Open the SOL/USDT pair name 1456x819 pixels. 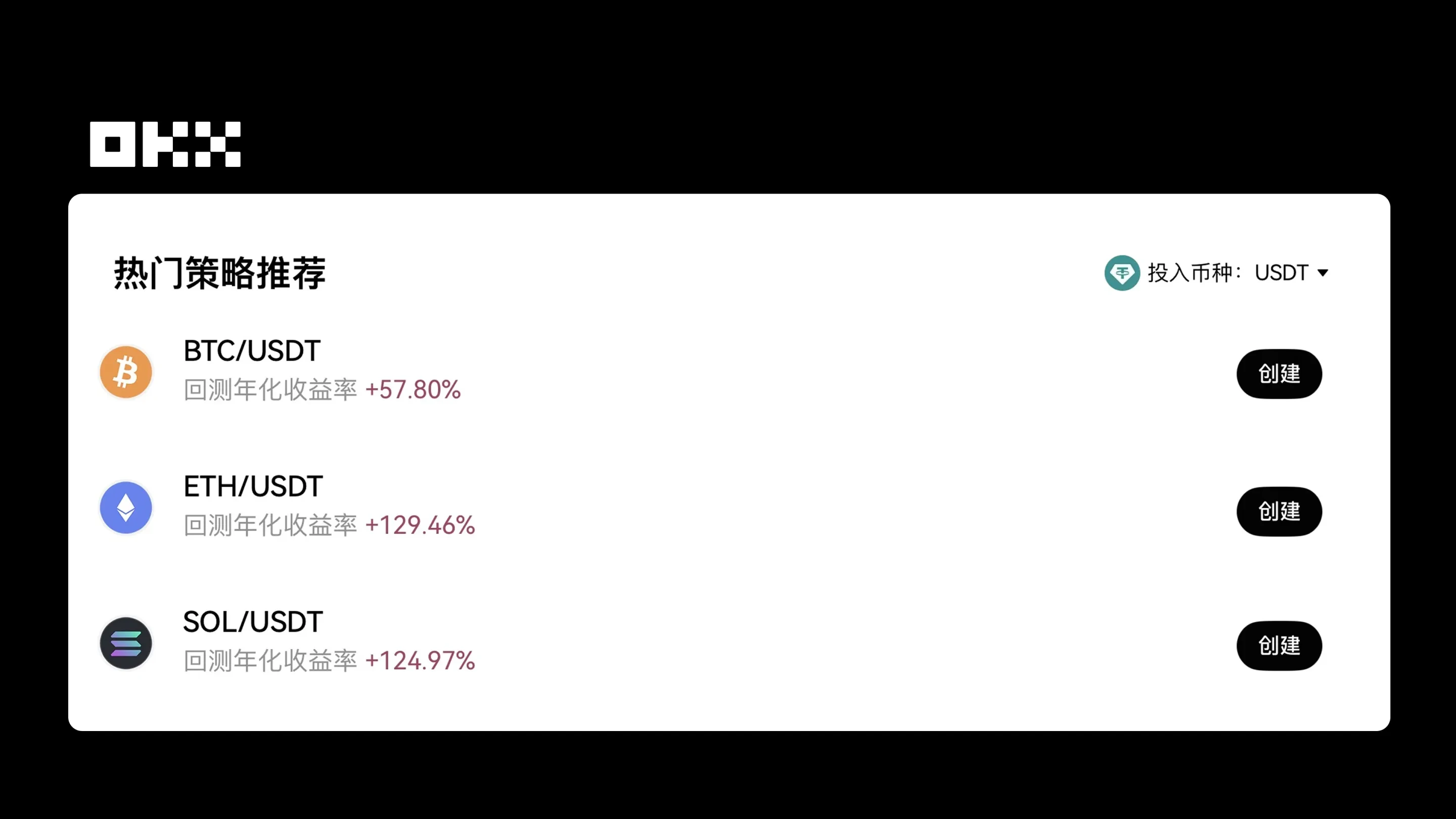(253, 622)
